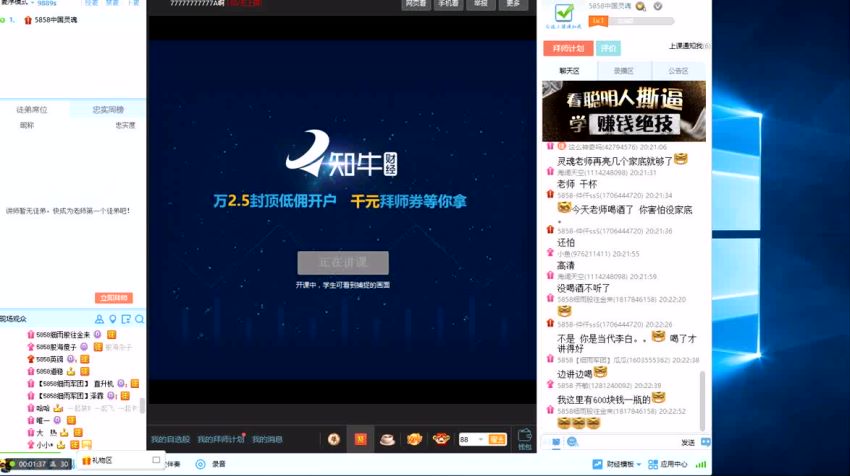Click the gift icon beside 5858中国灵魂 top-left

pyautogui.click(x=28, y=20)
